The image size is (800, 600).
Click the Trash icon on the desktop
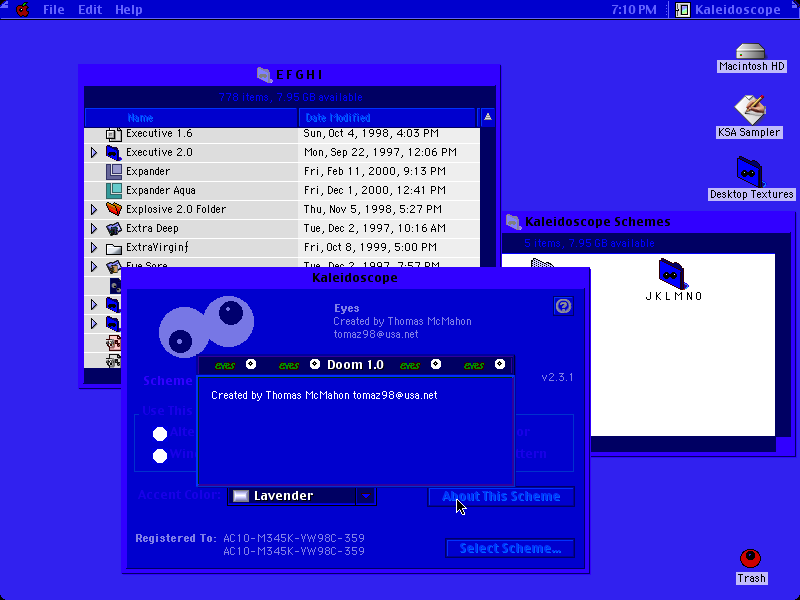[751, 558]
